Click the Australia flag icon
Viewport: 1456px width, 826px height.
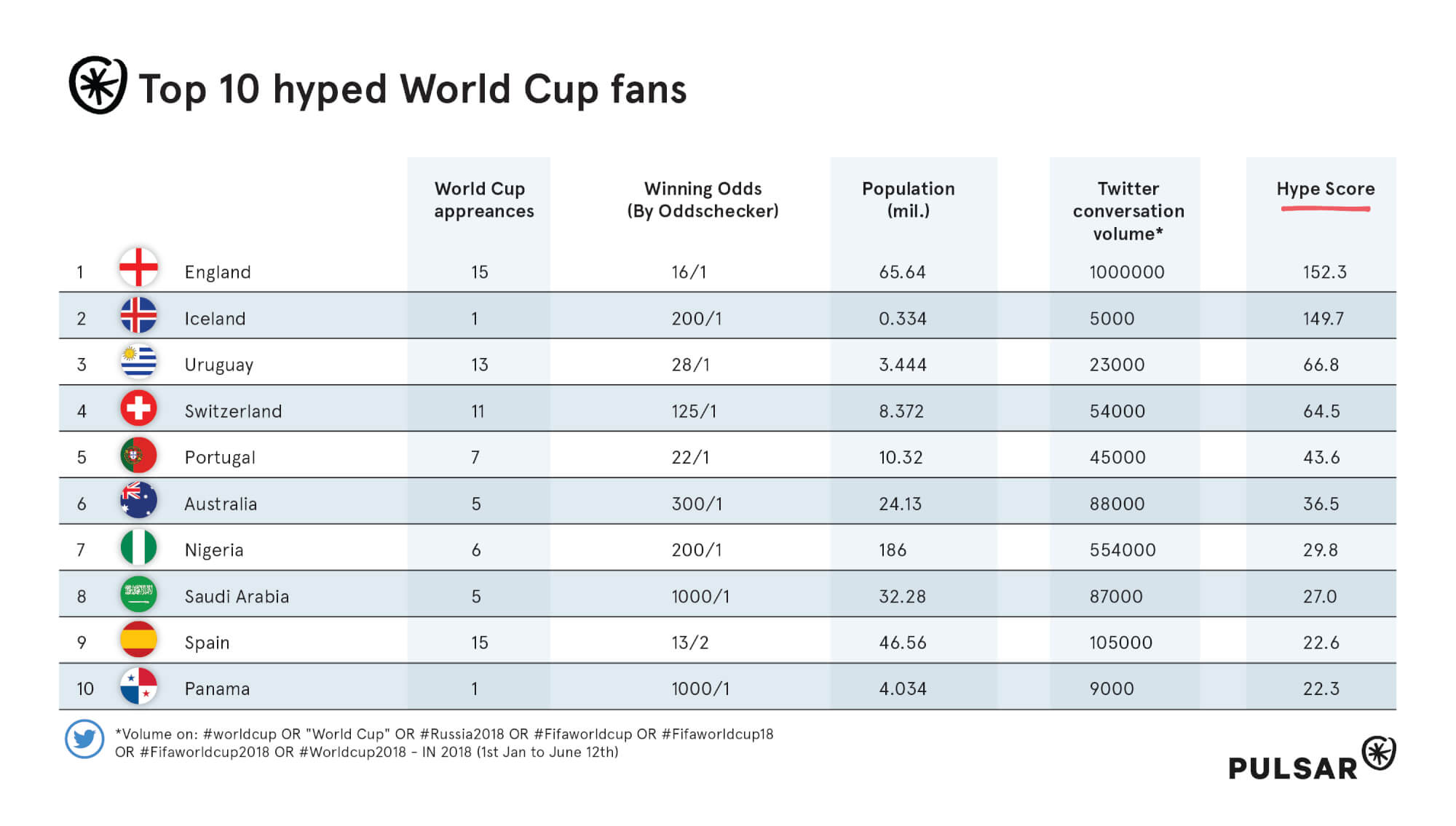click(x=138, y=501)
